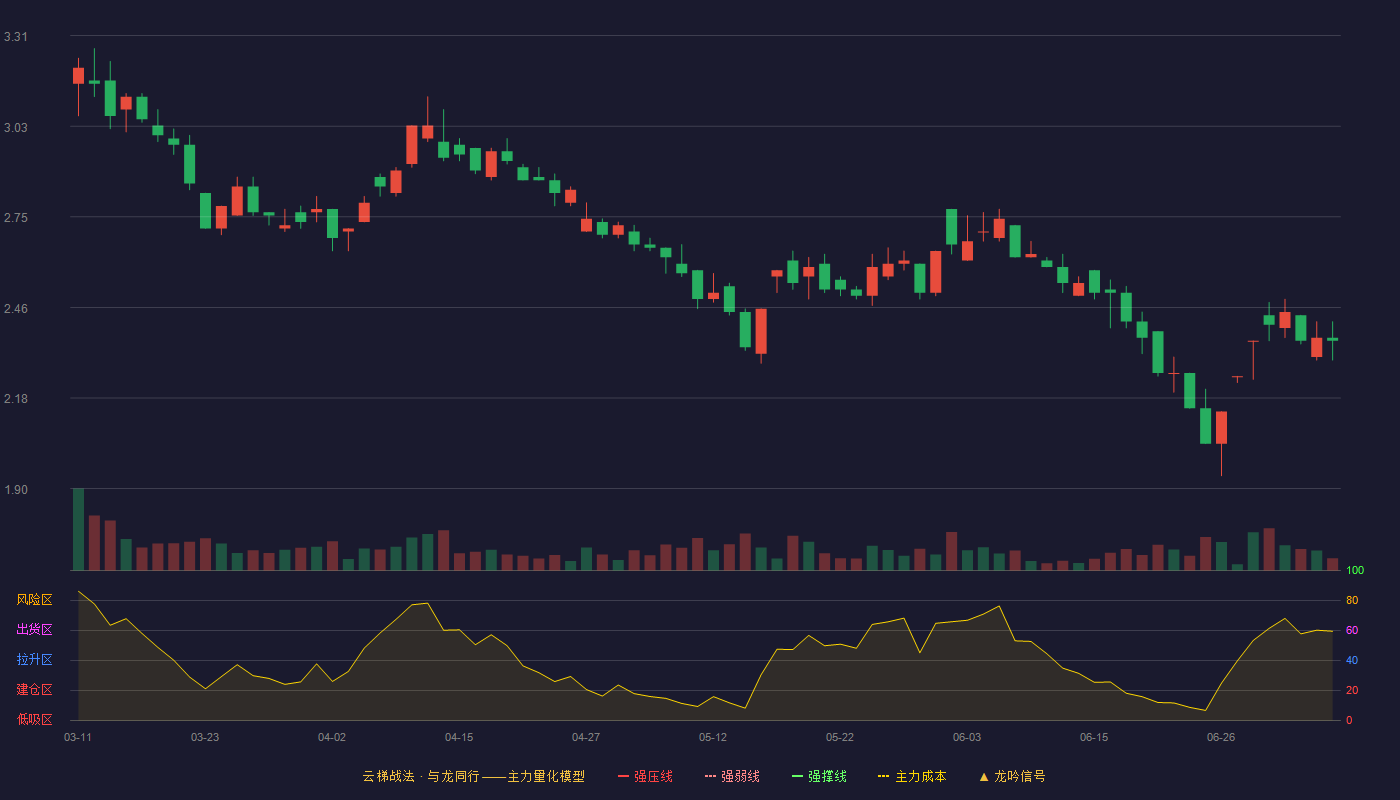The image size is (1400, 800).
Task: Click the 05-22 date label
Action: 840,737
